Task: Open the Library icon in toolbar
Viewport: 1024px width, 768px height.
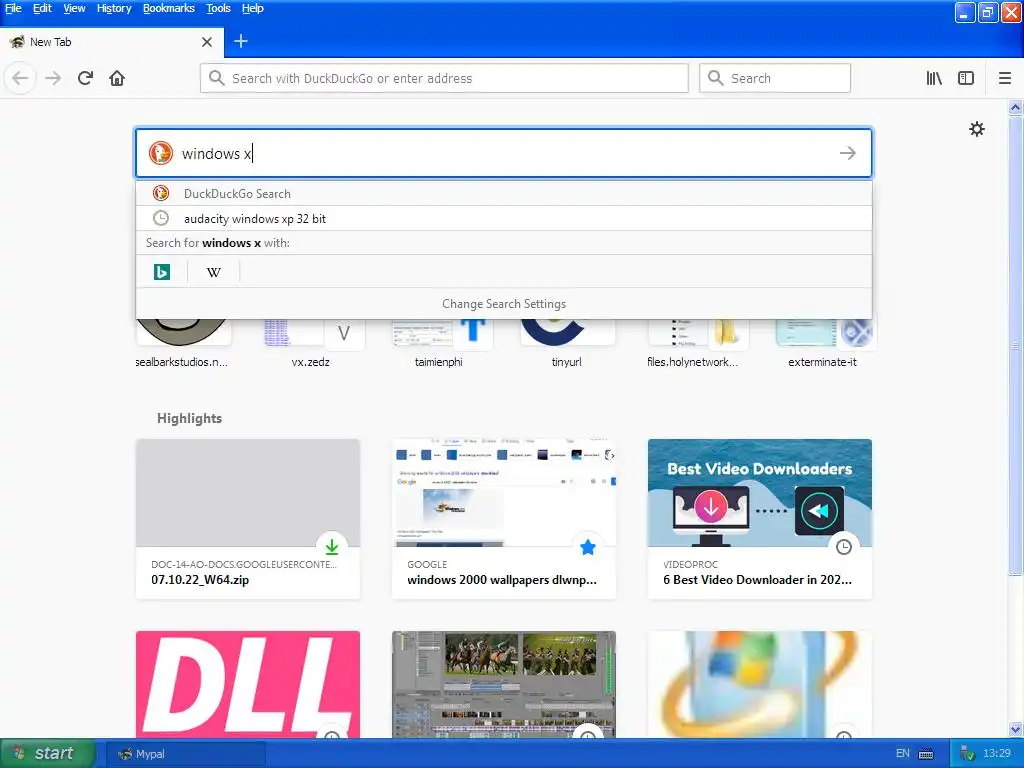Action: (x=934, y=78)
